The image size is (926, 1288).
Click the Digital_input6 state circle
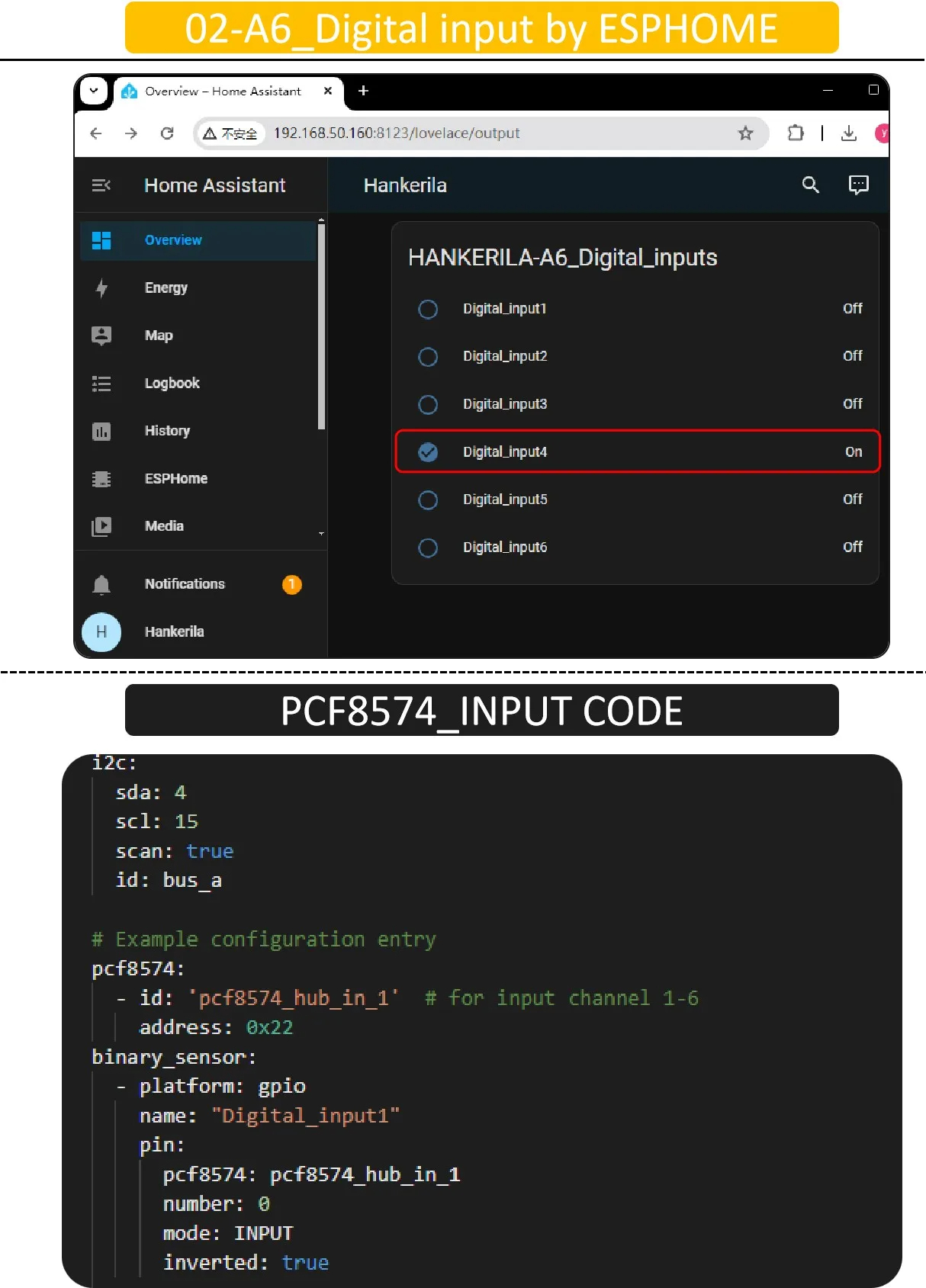(x=429, y=548)
